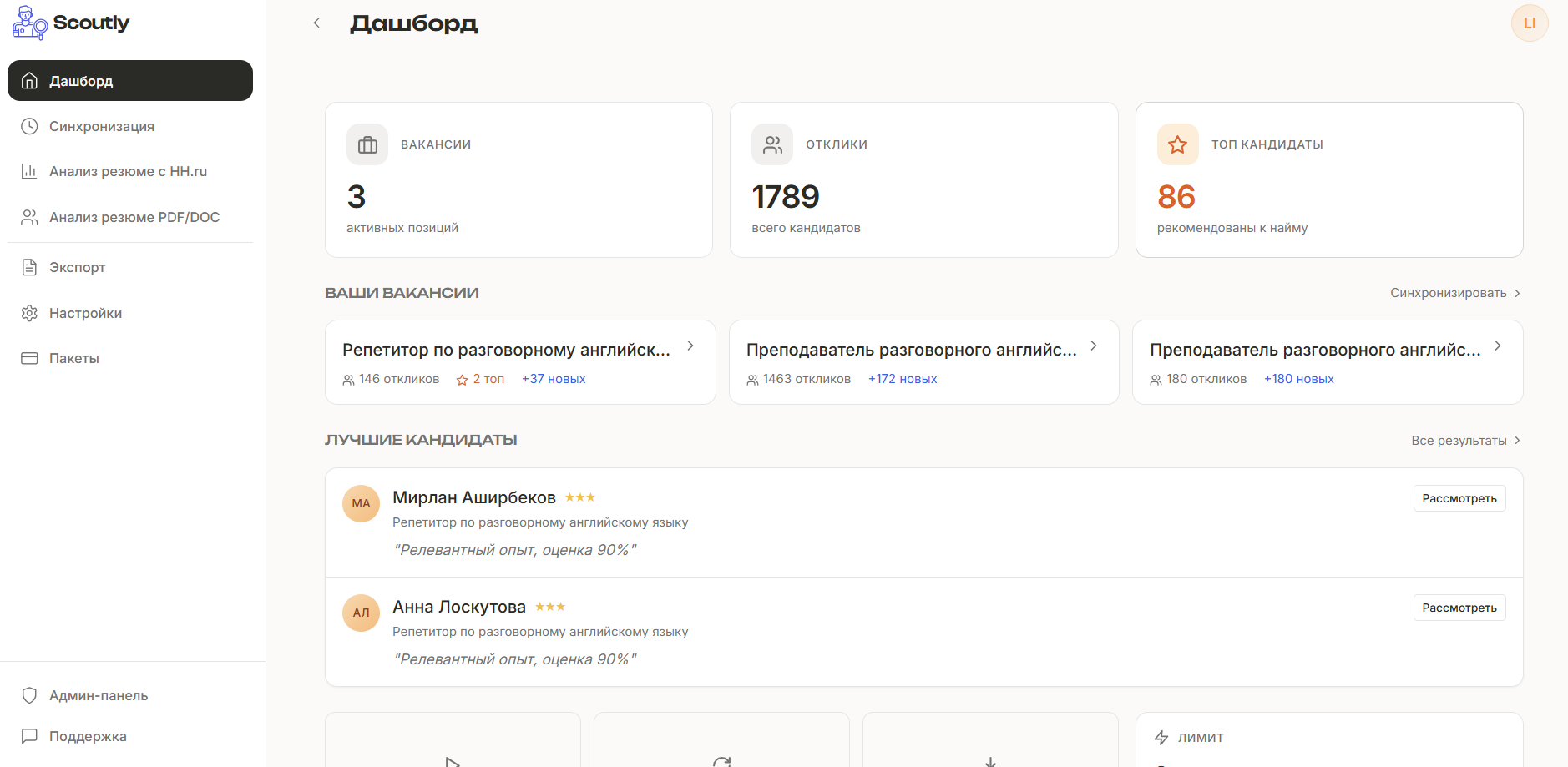The height and width of the screenshot is (767, 1568).
Task: Click Рассмотреть for Анна Лоскутова
Action: click(1459, 608)
